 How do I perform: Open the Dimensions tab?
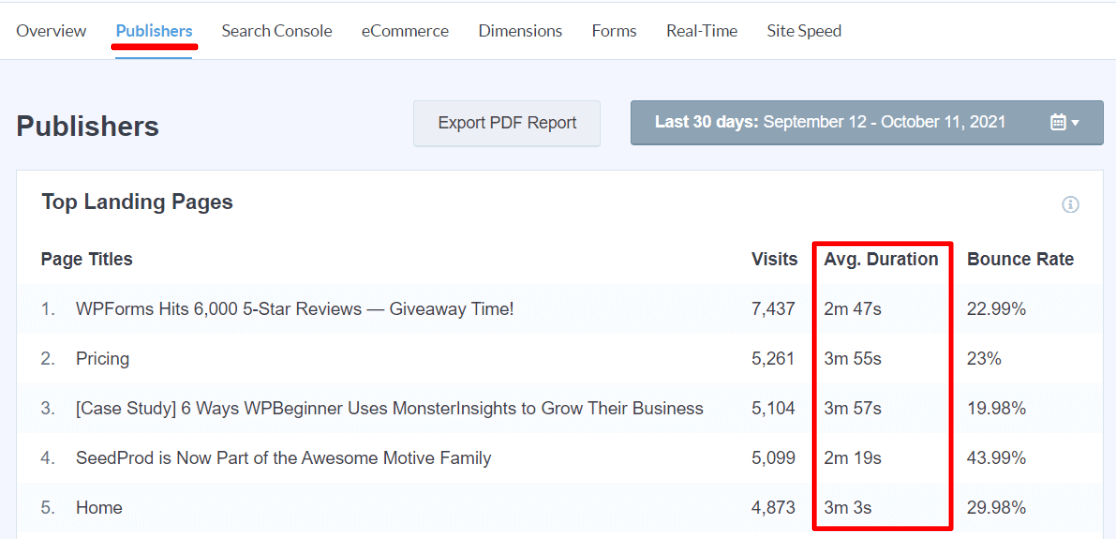point(520,31)
